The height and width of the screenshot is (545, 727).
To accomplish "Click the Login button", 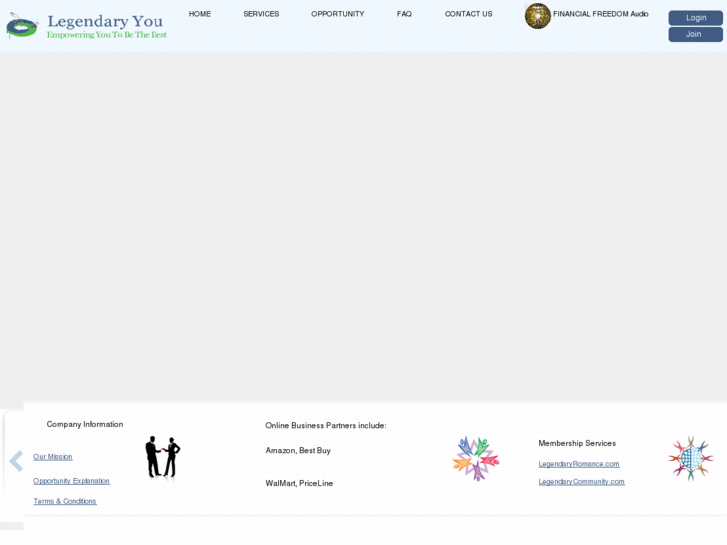I will coord(695,18).
